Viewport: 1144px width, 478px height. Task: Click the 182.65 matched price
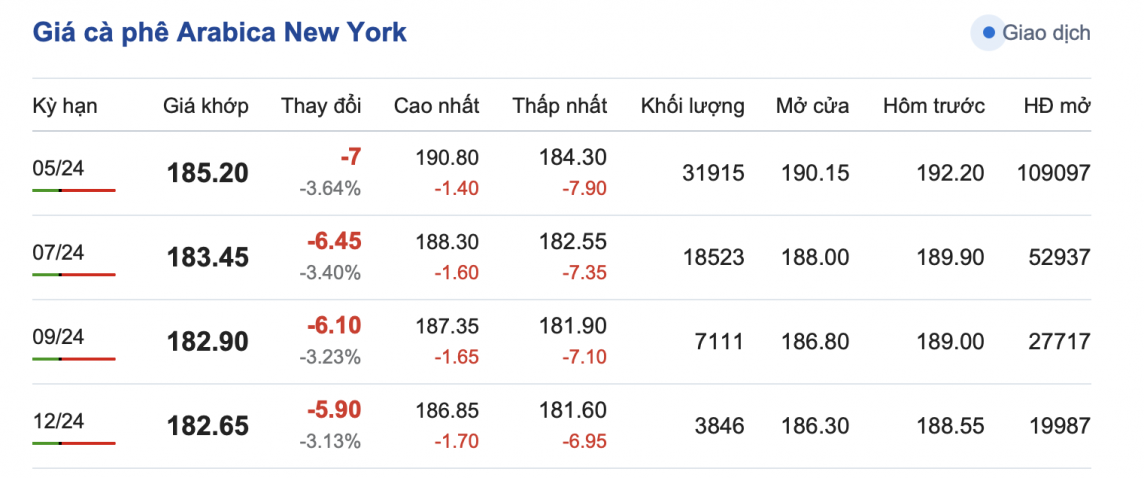click(207, 427)
